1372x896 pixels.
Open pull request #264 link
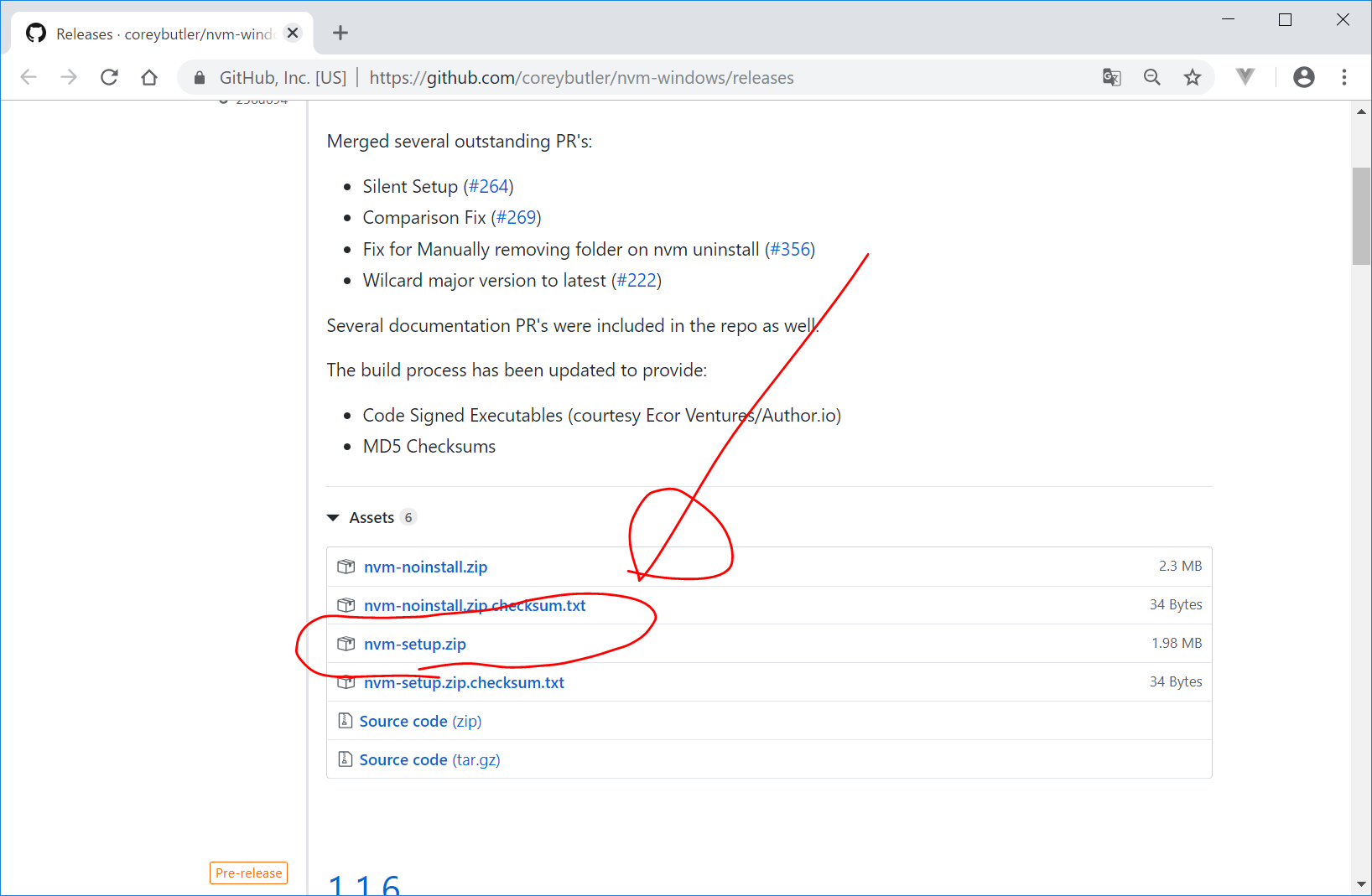click(488, 186)
